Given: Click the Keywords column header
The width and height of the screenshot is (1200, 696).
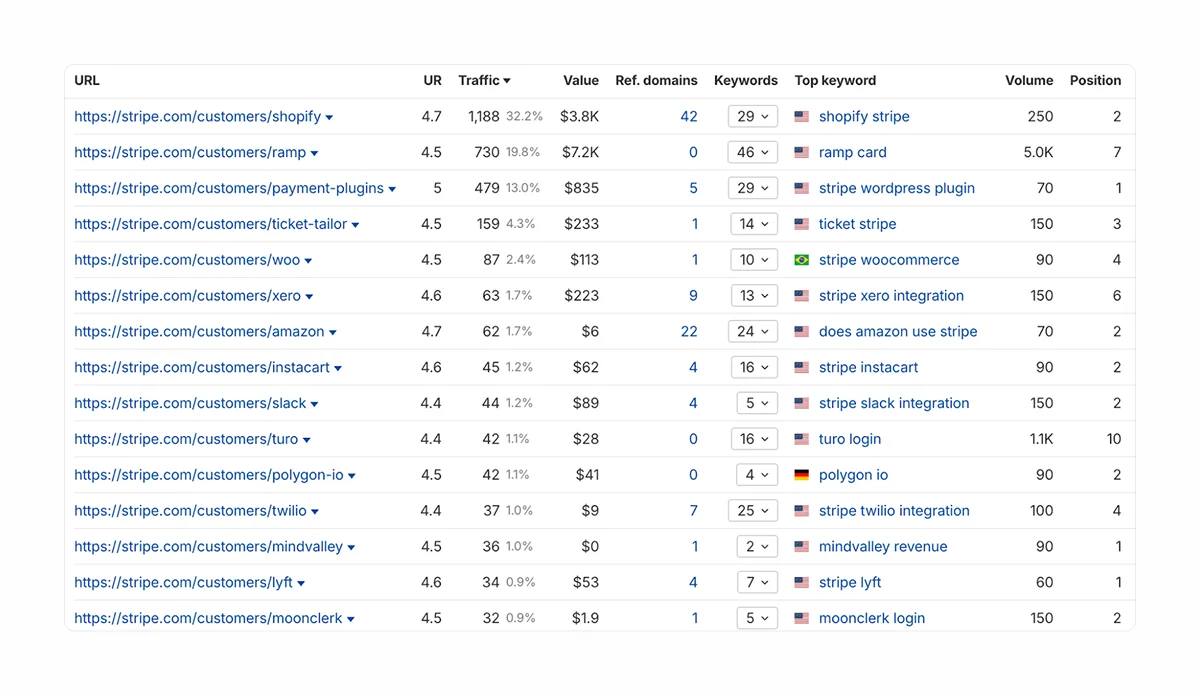Looking at the screenshot, I should click(x=745, y=81).
